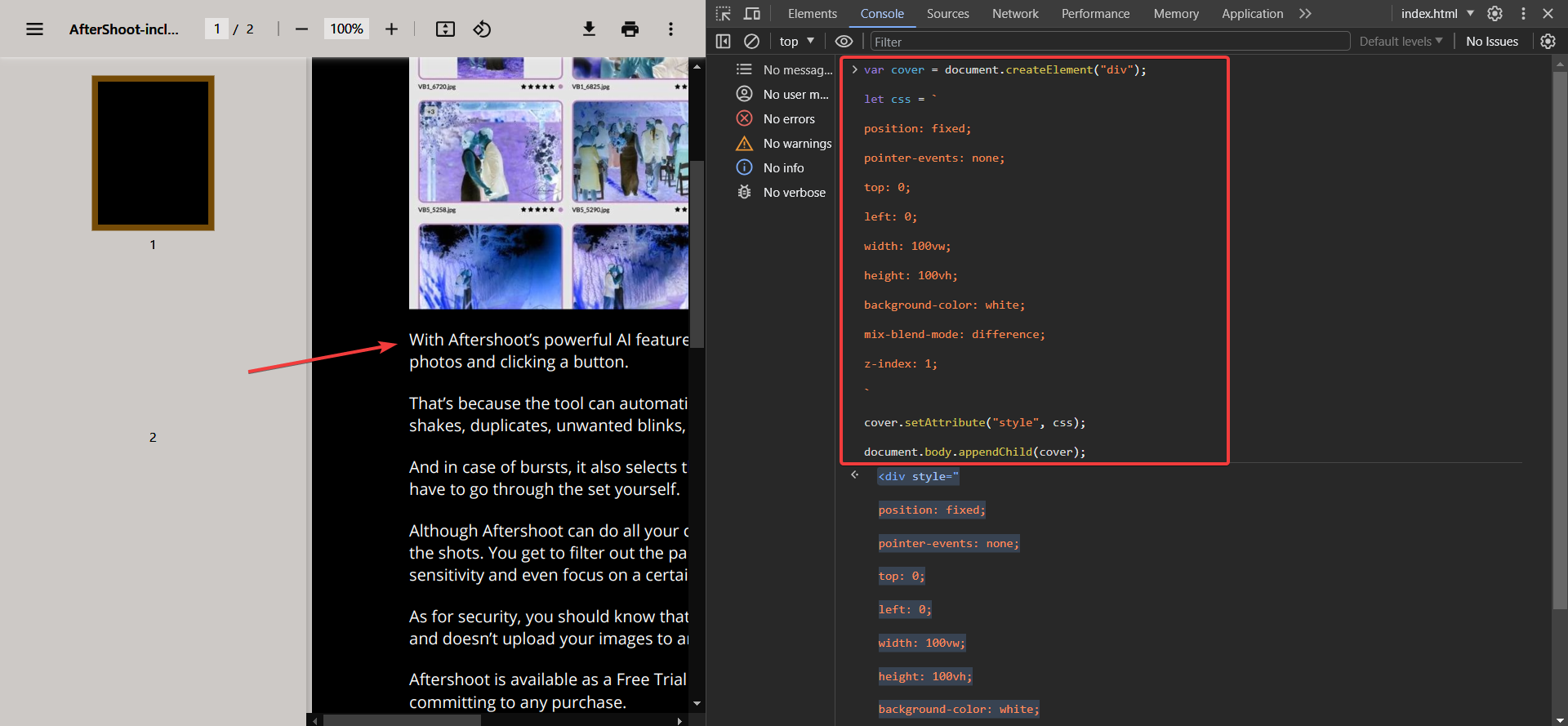Switch to the Network tab

point(1015,14)
